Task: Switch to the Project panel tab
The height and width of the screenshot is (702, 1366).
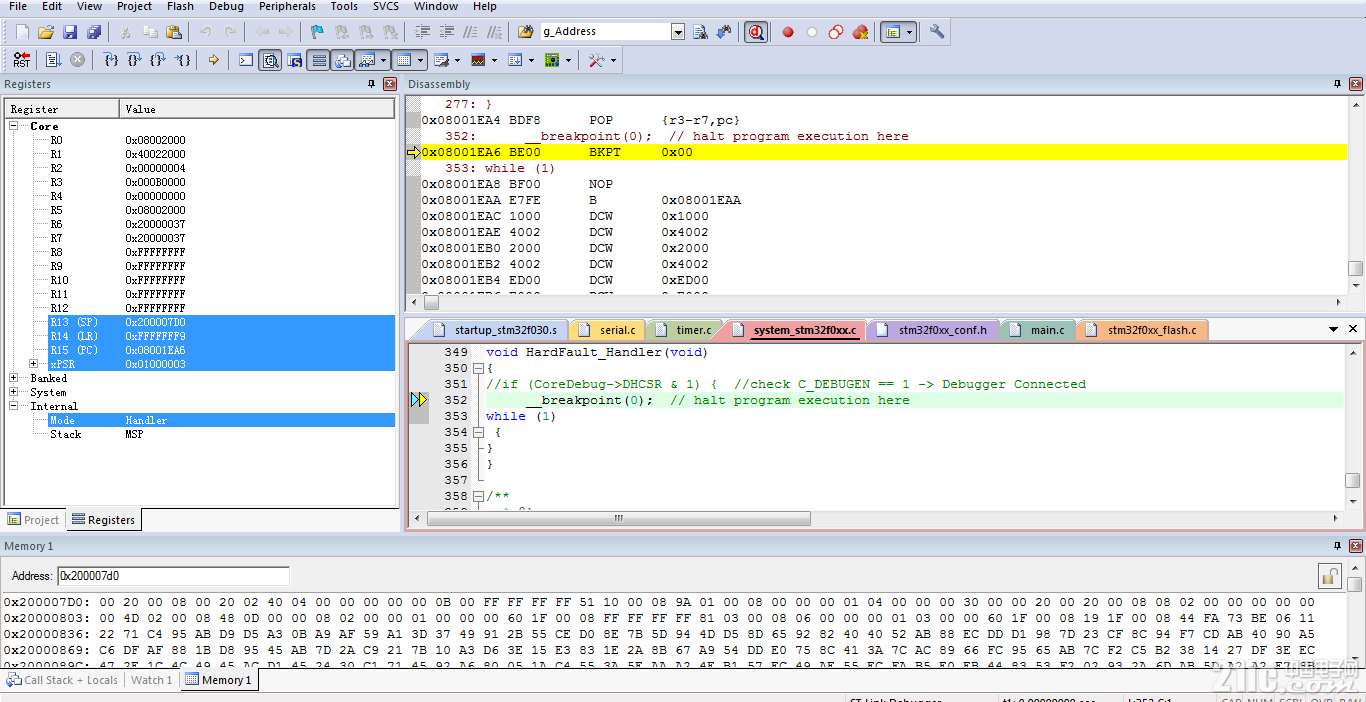Action: click(x=33, y=520)
